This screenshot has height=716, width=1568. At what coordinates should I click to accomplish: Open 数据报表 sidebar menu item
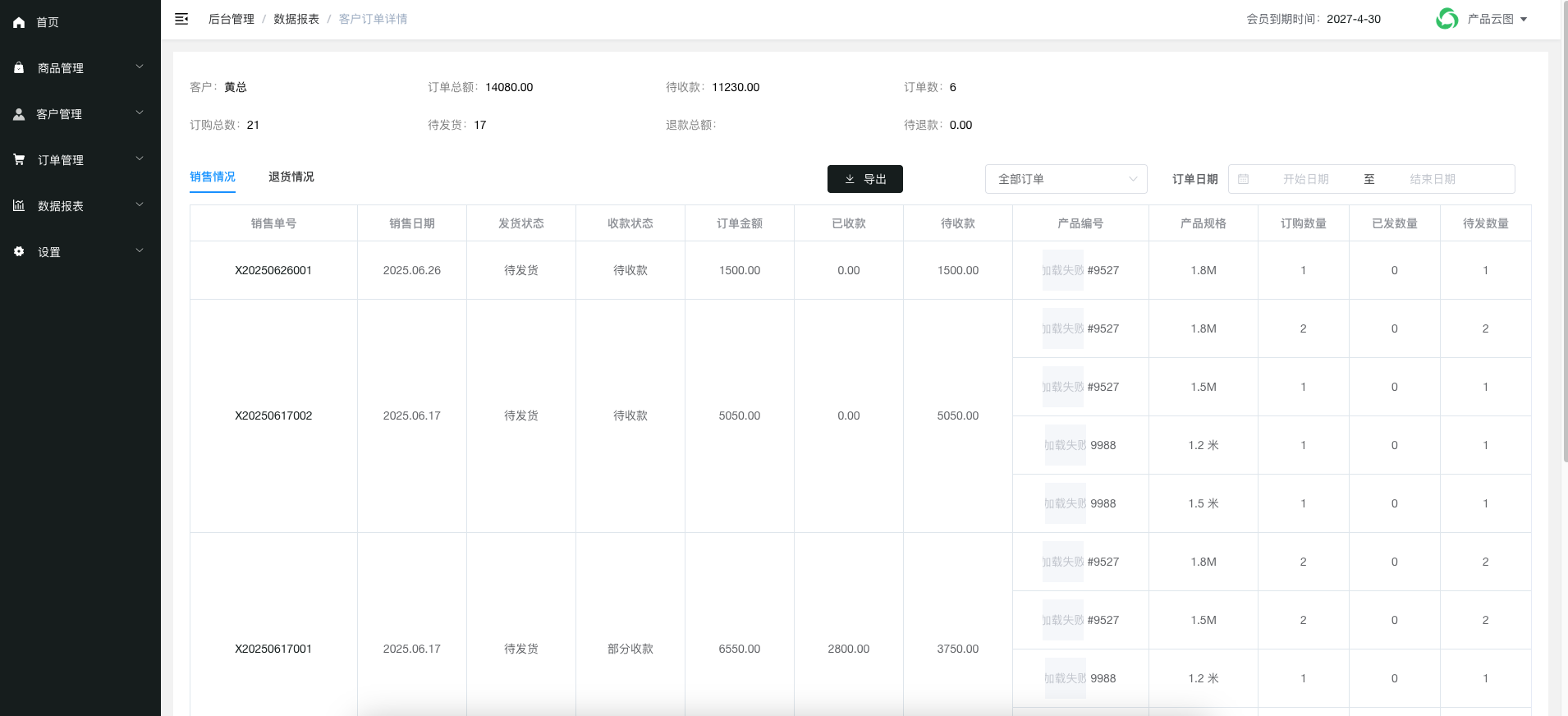pos(80,206)
